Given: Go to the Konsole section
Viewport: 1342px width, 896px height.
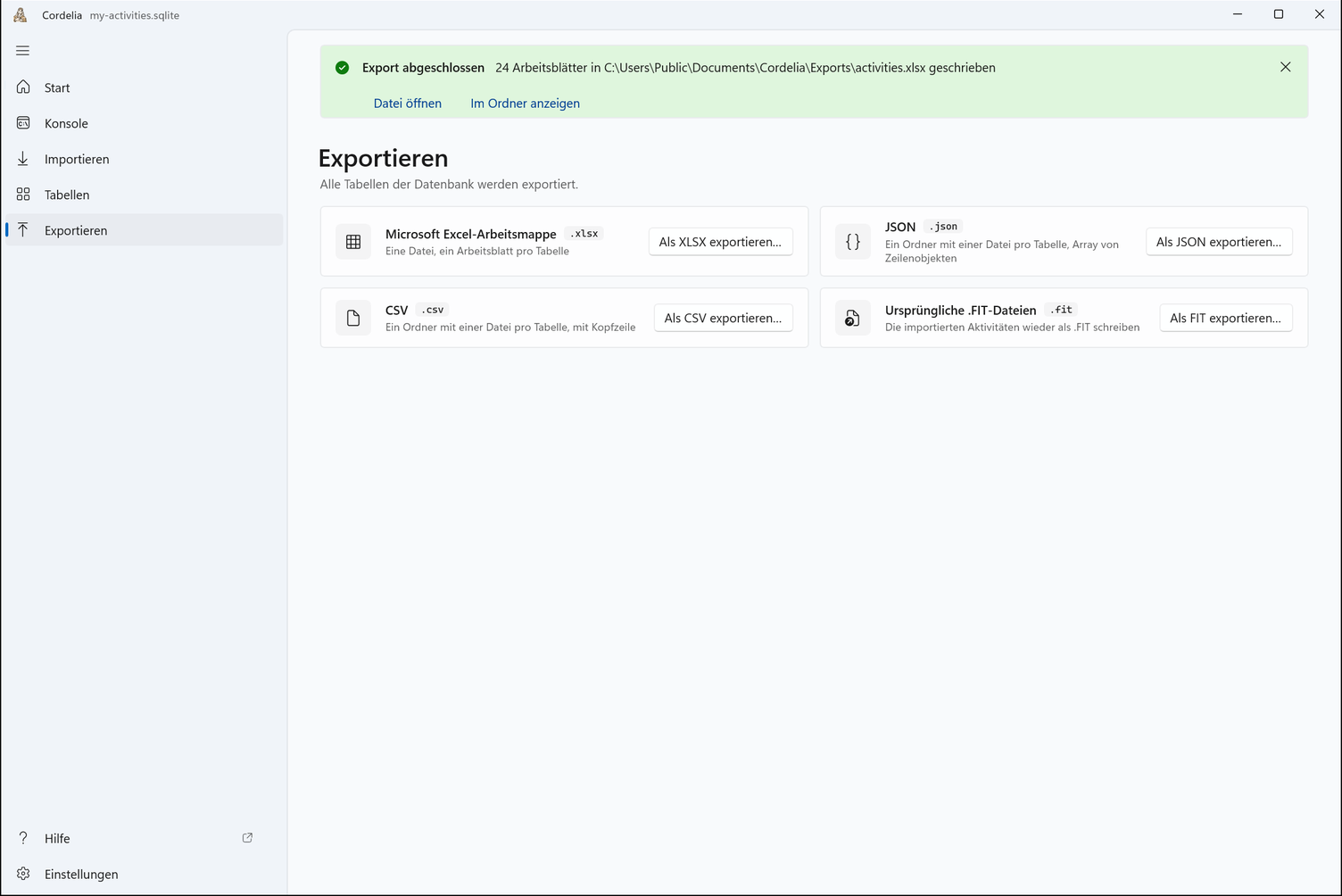Looking at the screenshot, I should tap(144, 123).
